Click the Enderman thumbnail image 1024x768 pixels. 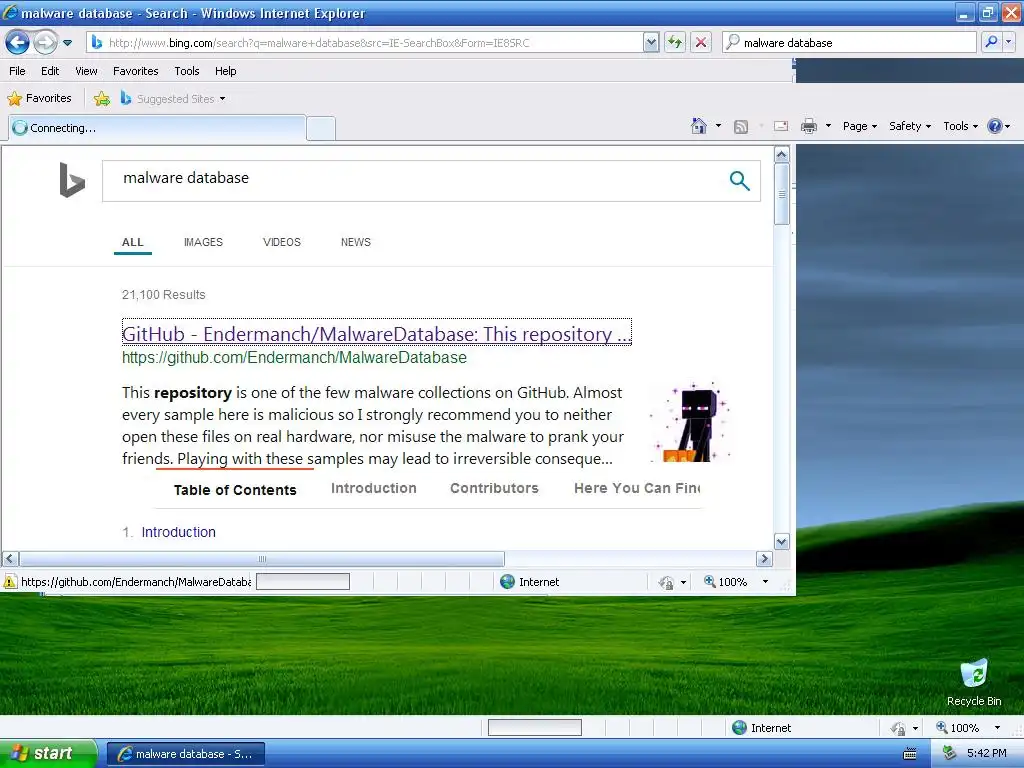point(691,423)
